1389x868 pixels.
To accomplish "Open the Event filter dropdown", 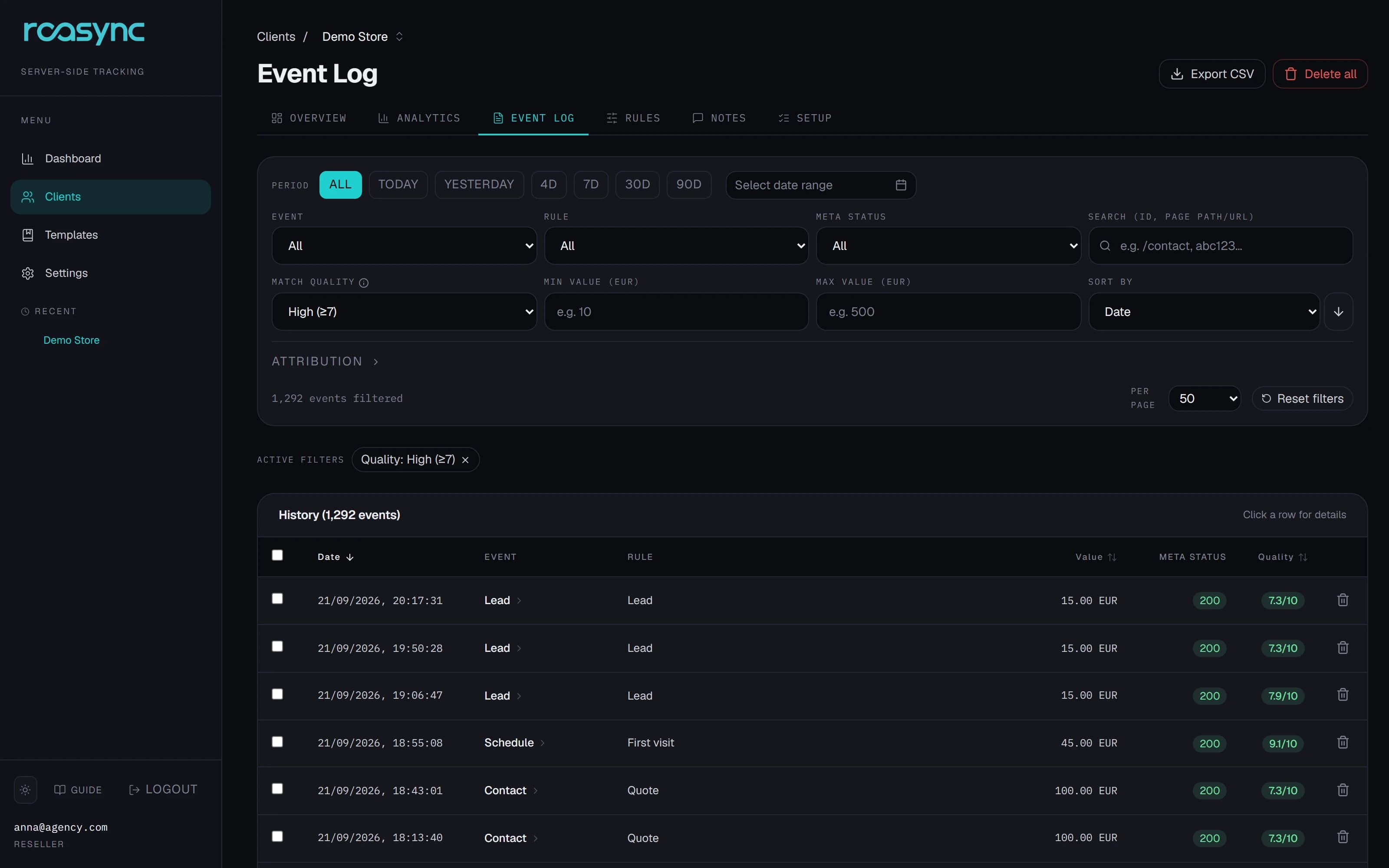I will click(404, 246).
